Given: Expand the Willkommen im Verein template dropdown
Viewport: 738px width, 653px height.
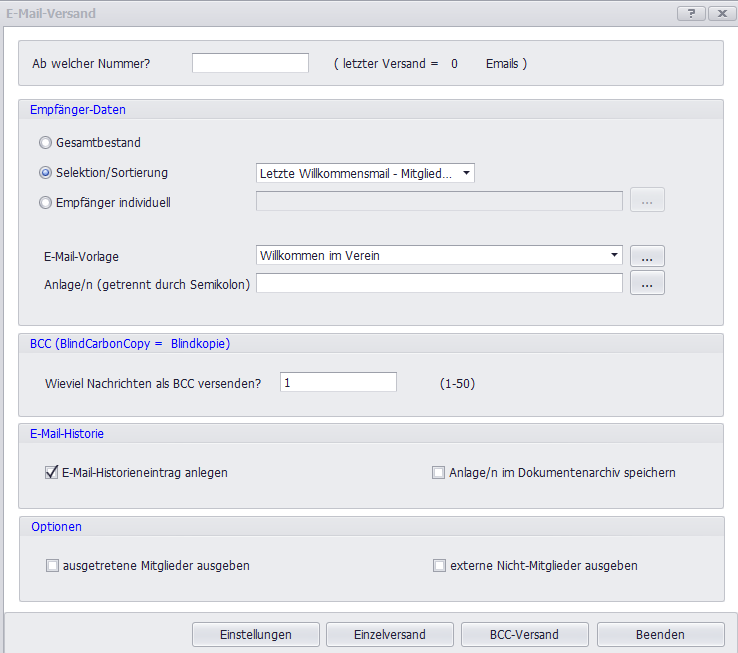Looking at the screenshot, I should (x=439, y=255).
